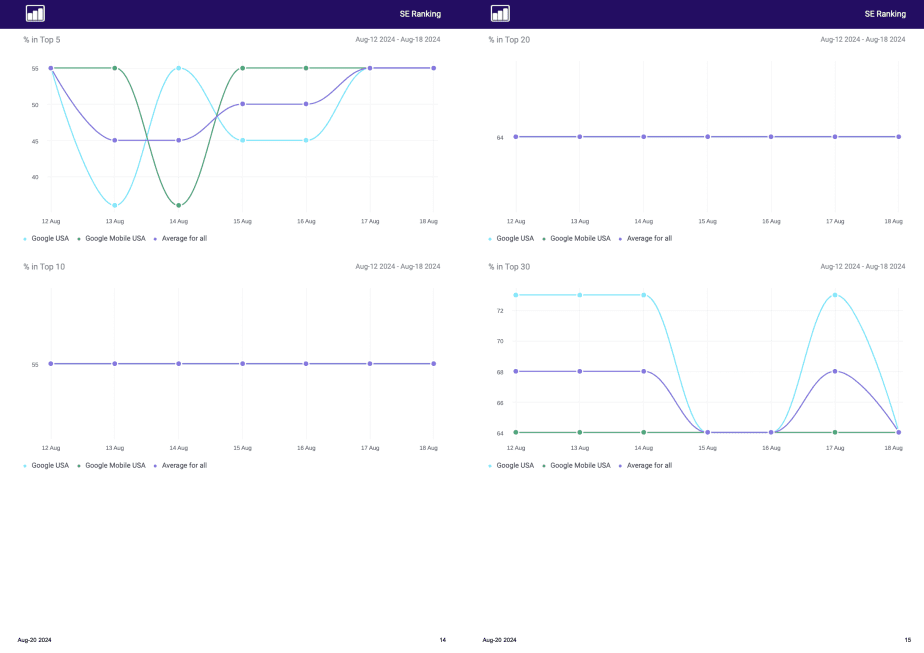This screenshot has width=924, height=653.
Task: Toggle Google USA legend in the Top 10 chart
Action: click(x=46, y=466)
